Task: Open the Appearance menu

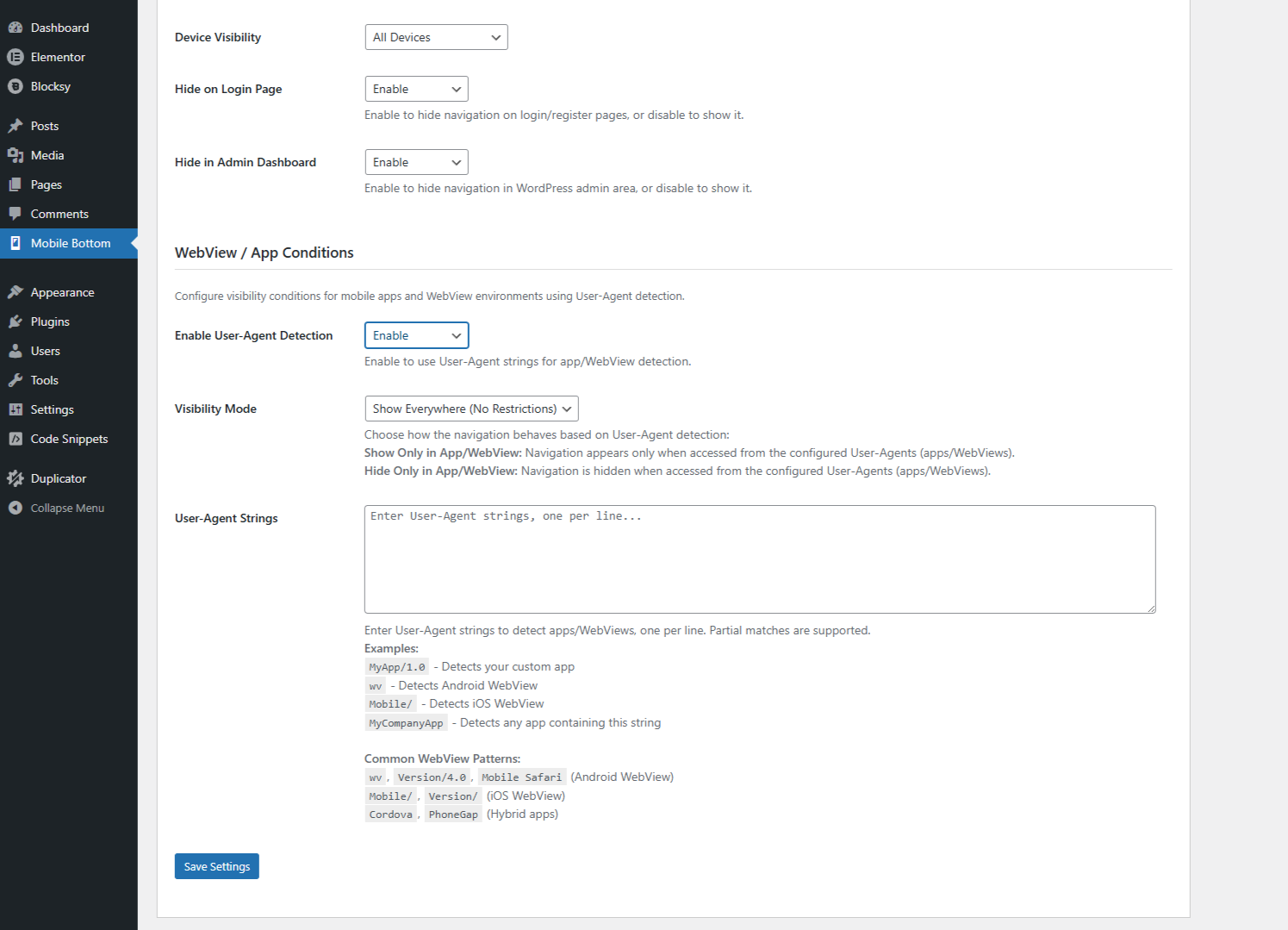Action: [62, 292]
